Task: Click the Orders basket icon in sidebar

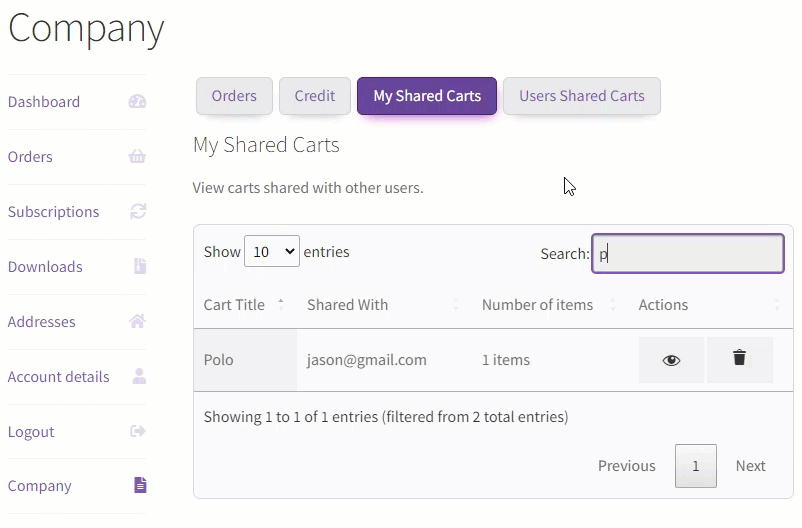Action: 137,156
